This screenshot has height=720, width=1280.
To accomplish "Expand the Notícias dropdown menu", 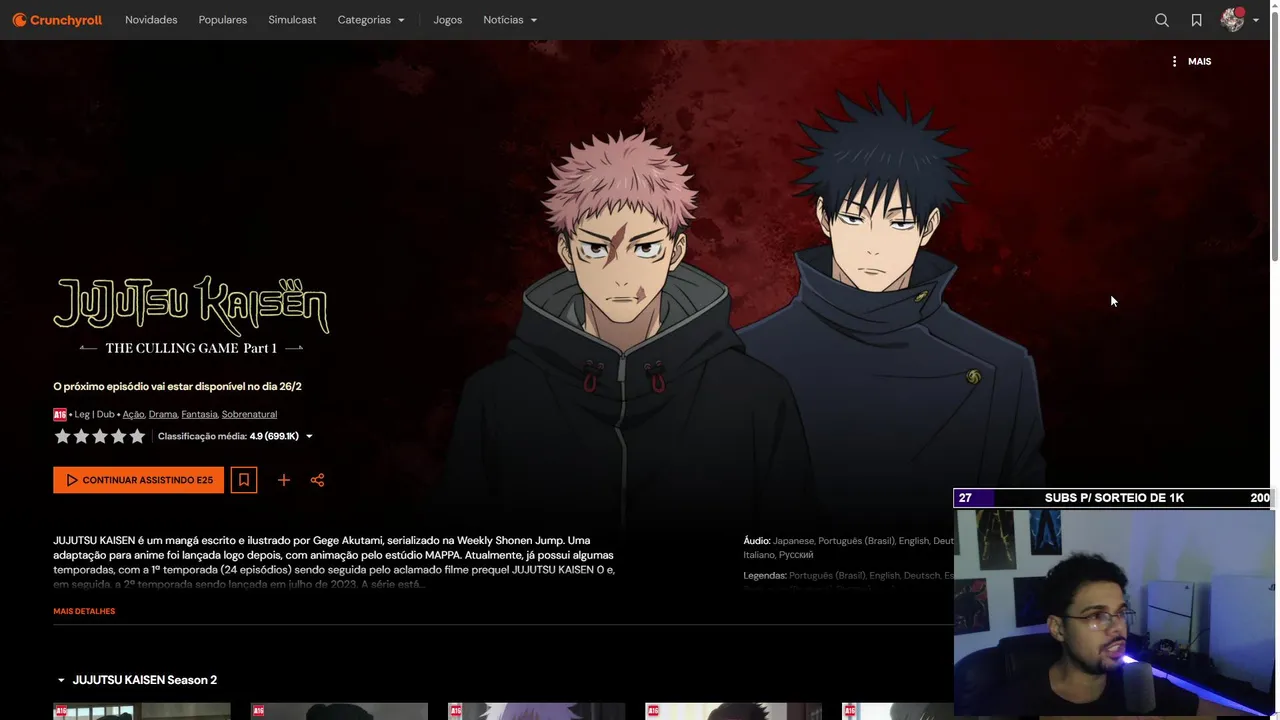I will [x=510, y=20].
